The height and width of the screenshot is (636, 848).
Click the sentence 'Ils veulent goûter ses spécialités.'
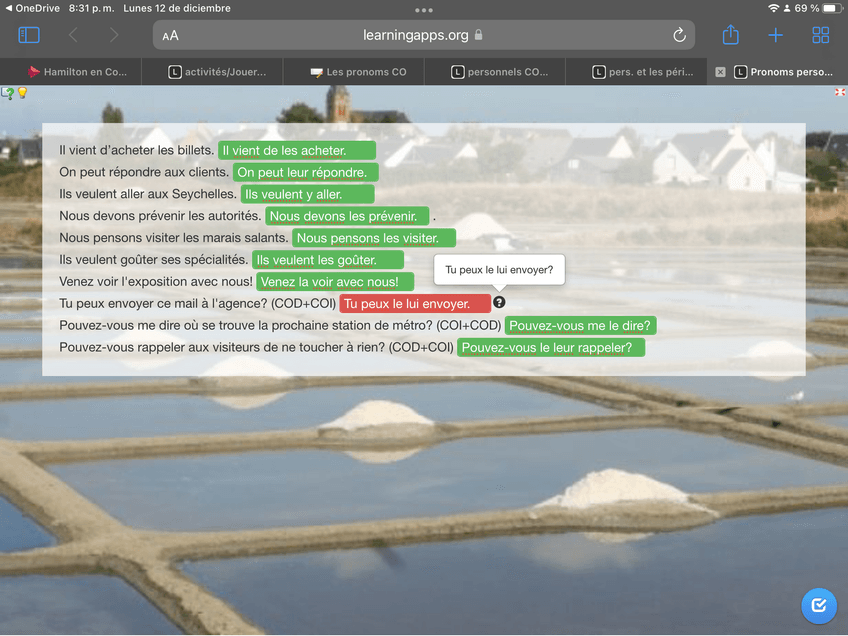point(154,260)
